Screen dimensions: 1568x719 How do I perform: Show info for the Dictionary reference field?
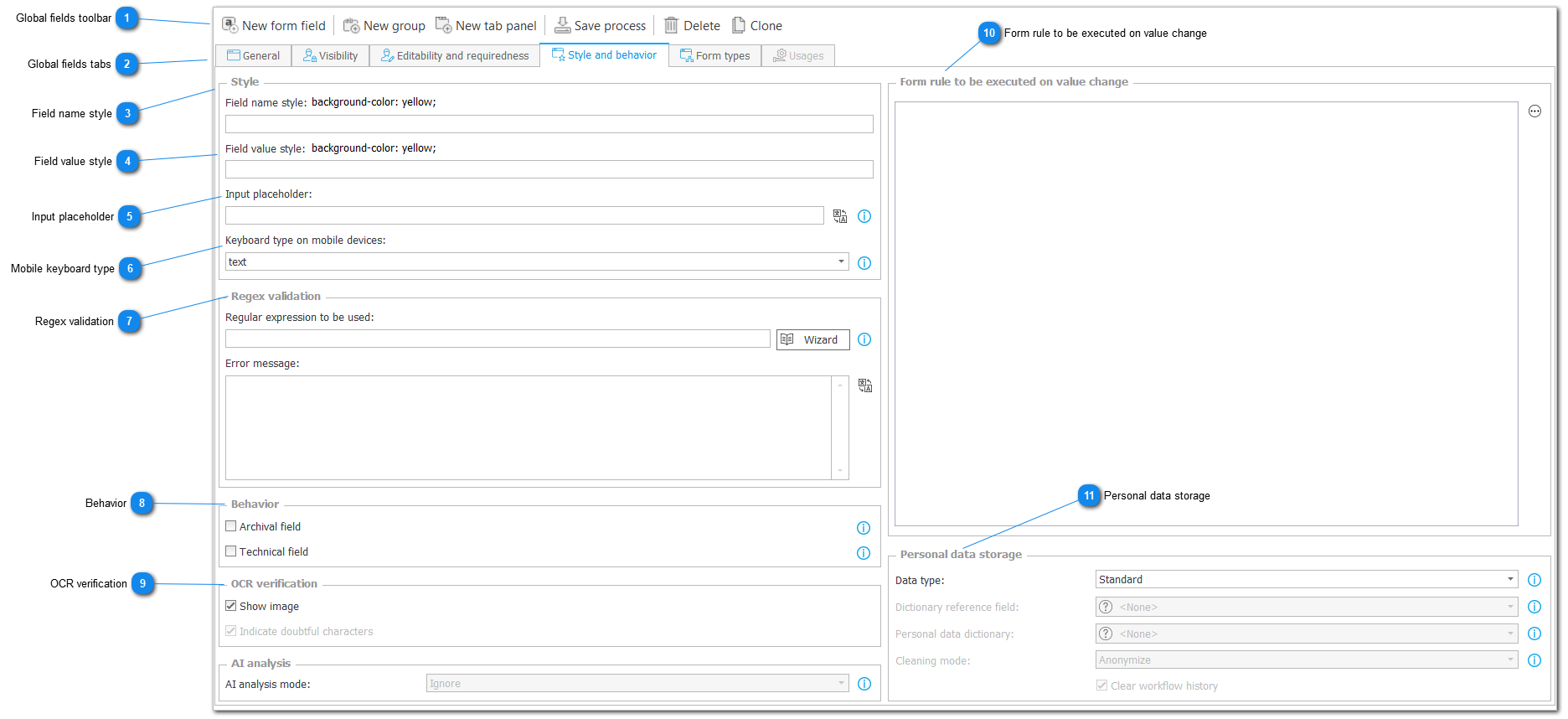coord(1534,607)
